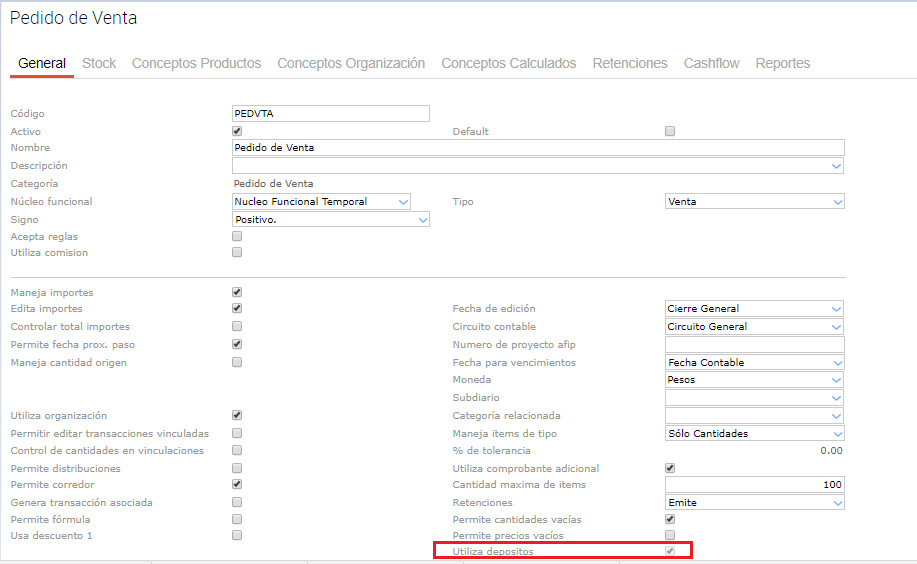
Task: Click the Cantidad maxima de items field
Action: [755, 485]
